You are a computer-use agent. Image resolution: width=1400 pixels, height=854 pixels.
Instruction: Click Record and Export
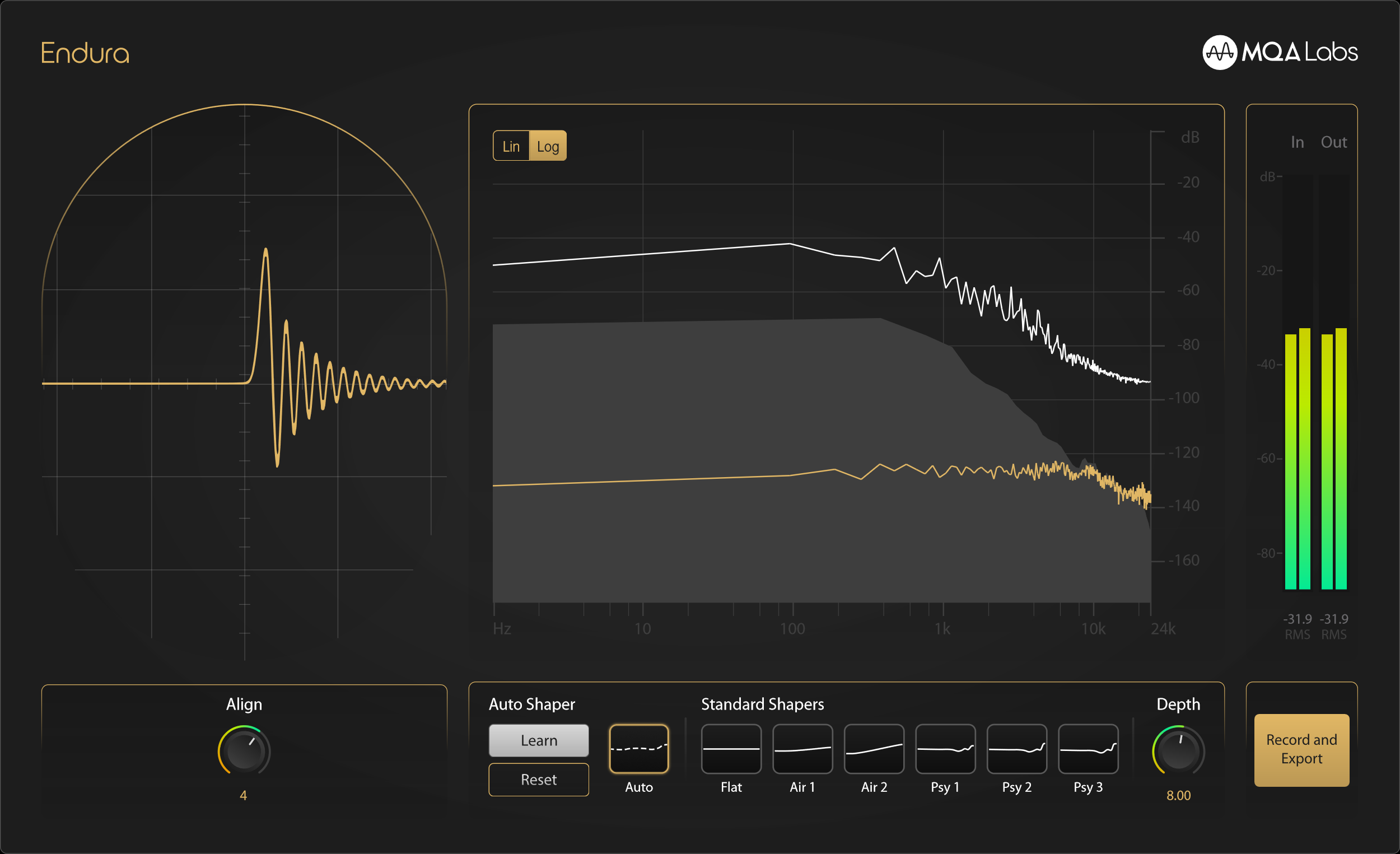tap(1301, 749)
